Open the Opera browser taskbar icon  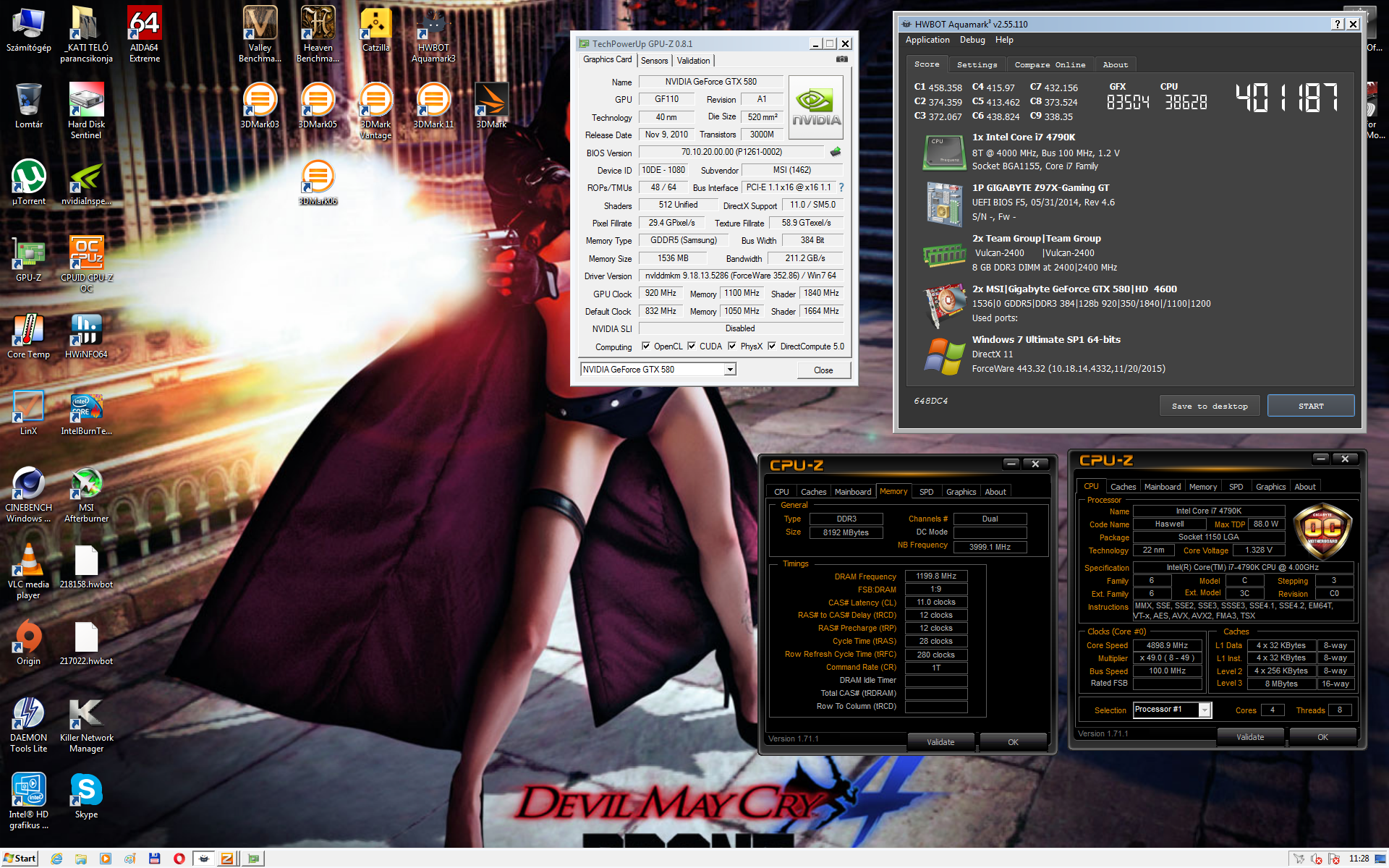pos(179,859)
